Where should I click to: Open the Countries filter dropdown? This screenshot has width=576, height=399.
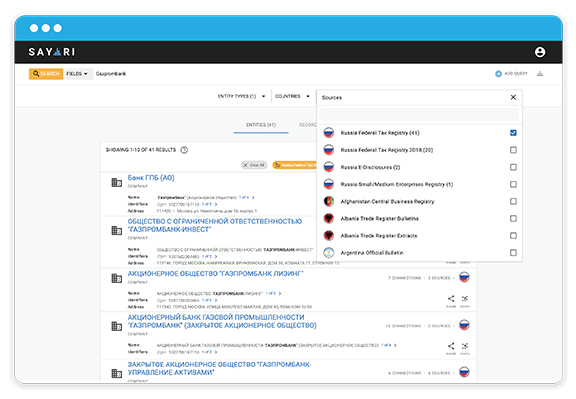click(292, 96)
